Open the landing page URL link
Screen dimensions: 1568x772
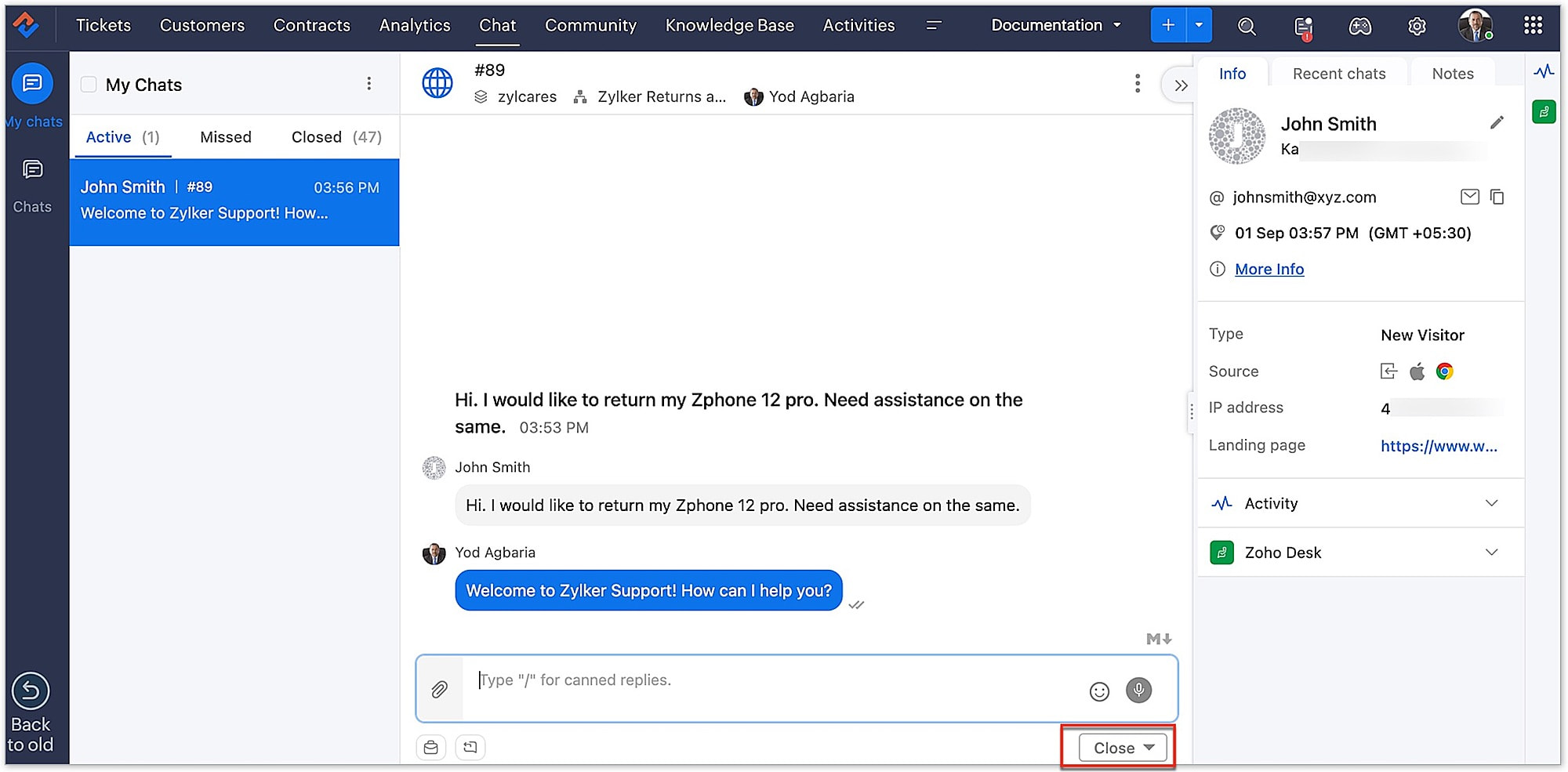[1438, 446]
